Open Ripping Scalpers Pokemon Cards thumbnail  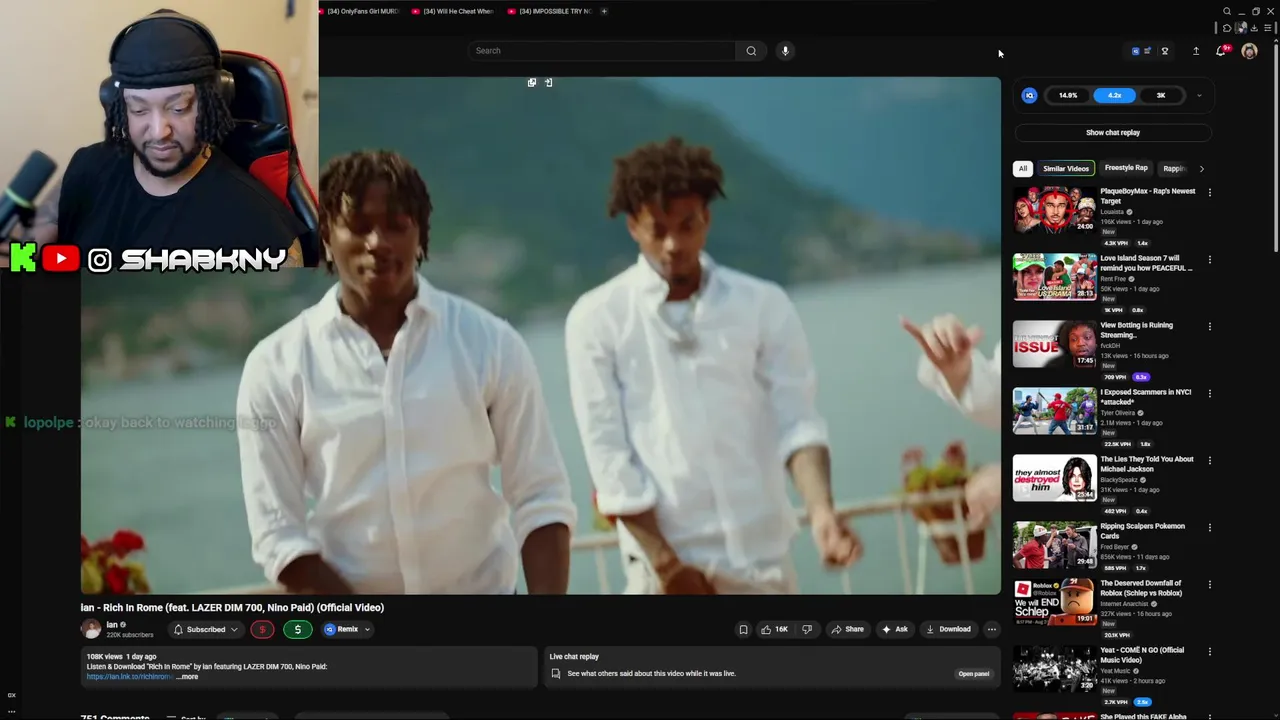point(1054,545)
